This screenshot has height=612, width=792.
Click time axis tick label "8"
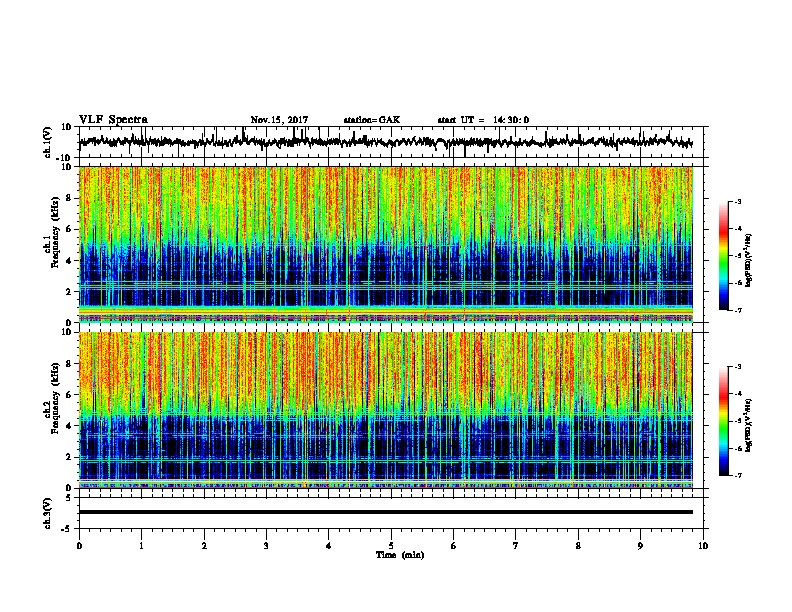578,545
